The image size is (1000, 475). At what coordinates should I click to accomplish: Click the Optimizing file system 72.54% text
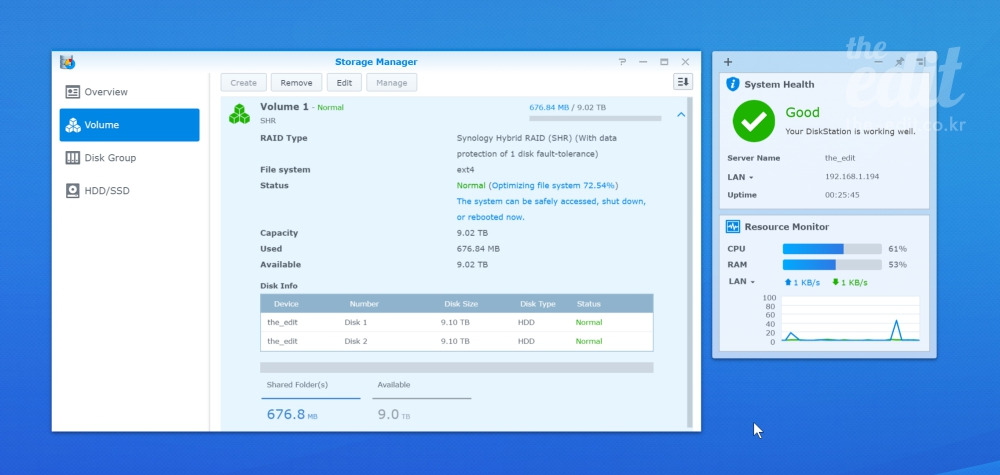pos(553,186)
